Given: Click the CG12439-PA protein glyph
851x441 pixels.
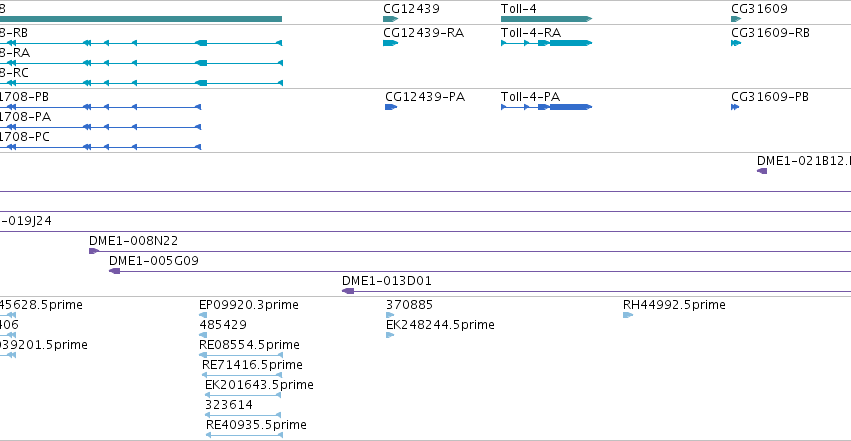Looking at the screenshot, I should pos(391,107).
